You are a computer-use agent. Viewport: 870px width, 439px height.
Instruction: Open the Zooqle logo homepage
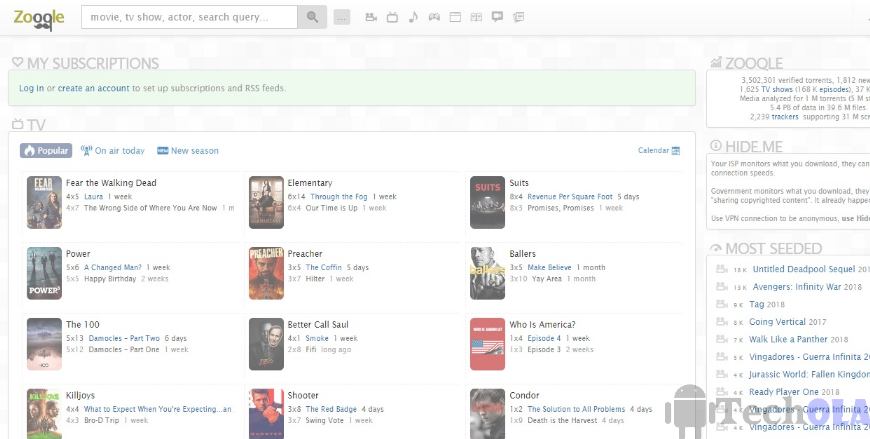(x=39, y=19)
